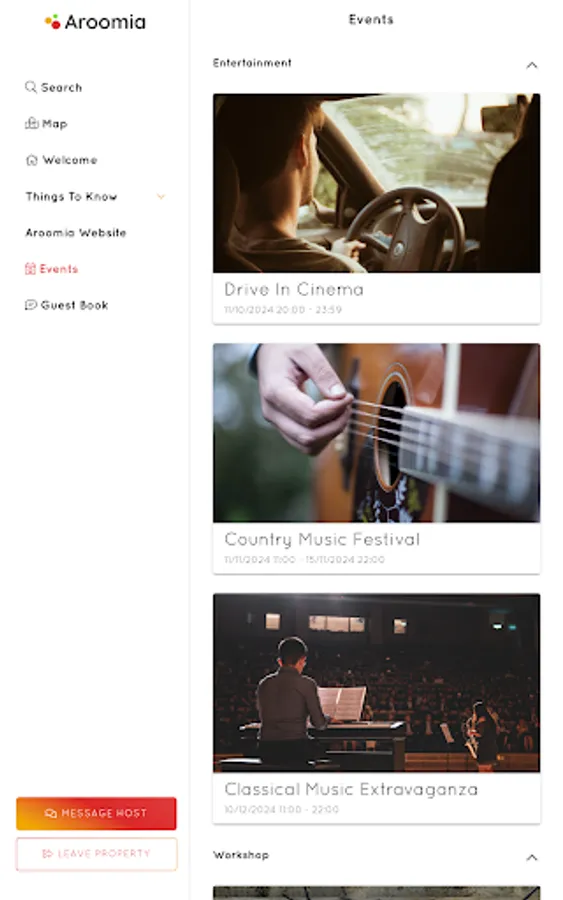Open the Drive In Cinema event photo
Screen dimensions: 563x900
coord(376,183)
